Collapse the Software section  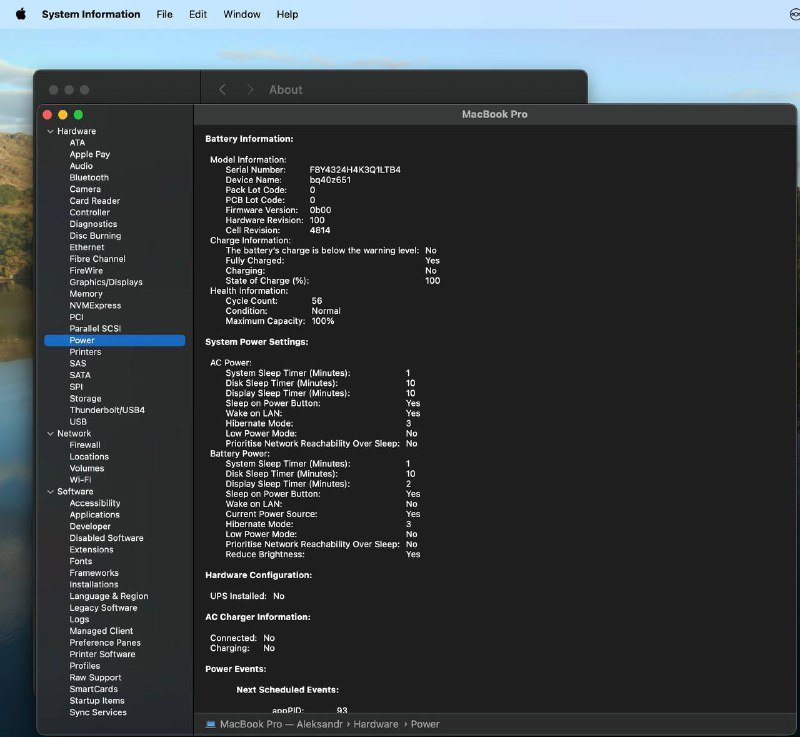pyautogui.click(x=49, y=491)
